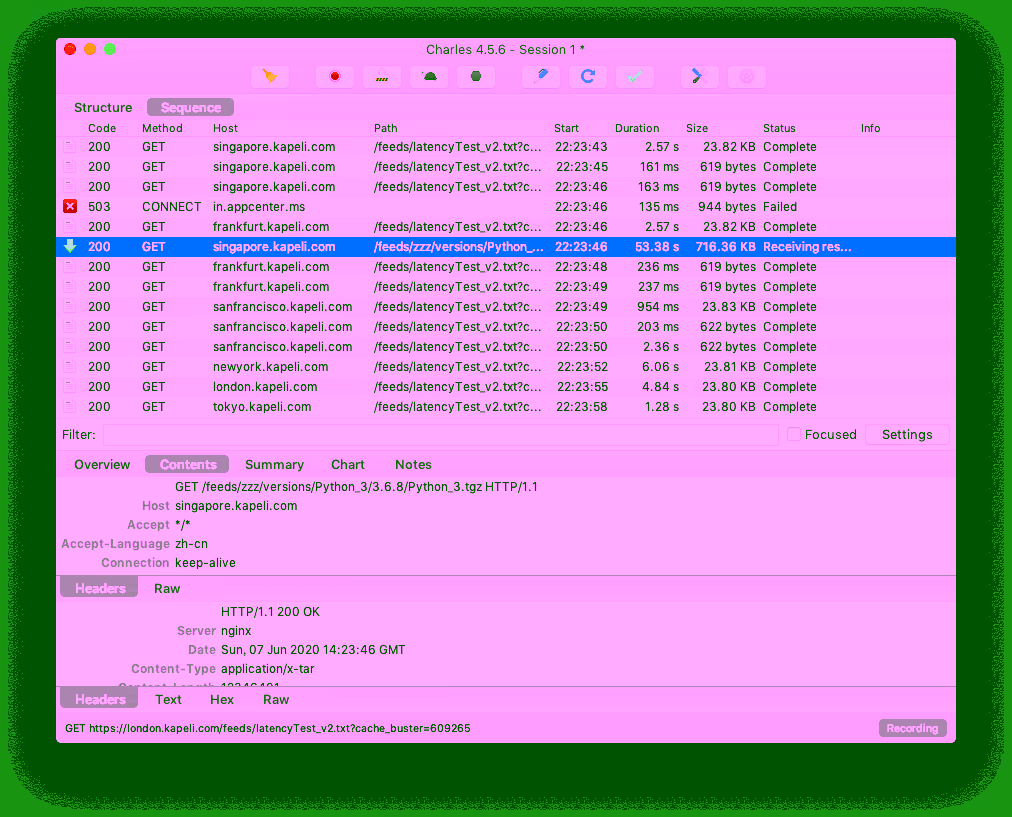This screenshot has height=817, width=1012.
Task: Click the 22:23:58 start time cell
Action: tap(582, 407)
